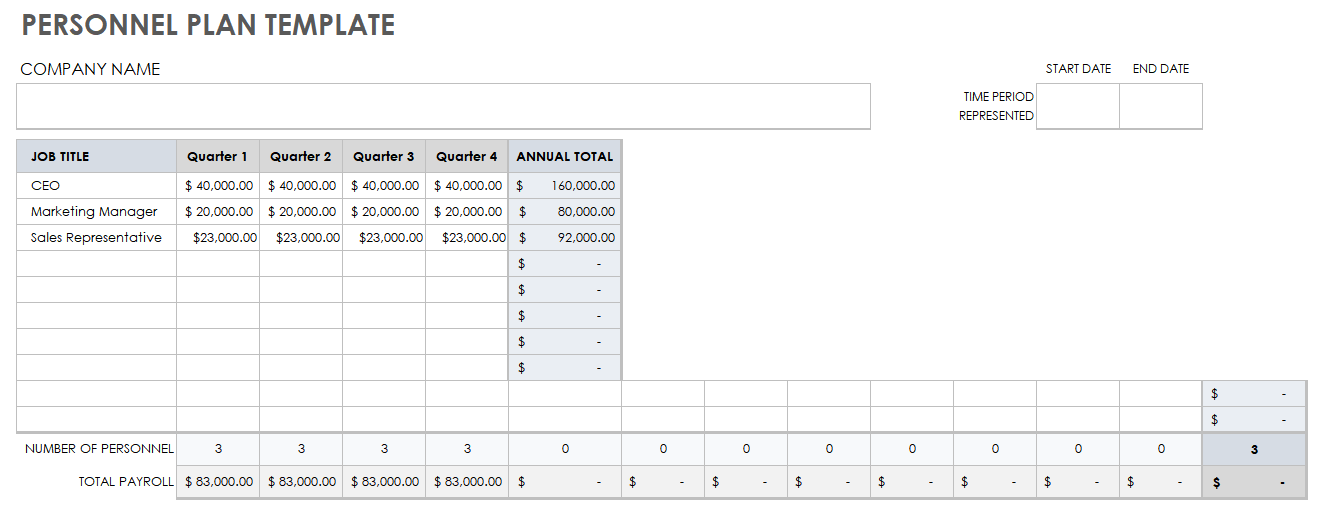Viewport: 1320px width, 505px height.
Task: Select the Sales Representative cell
Action: [97, 238]
